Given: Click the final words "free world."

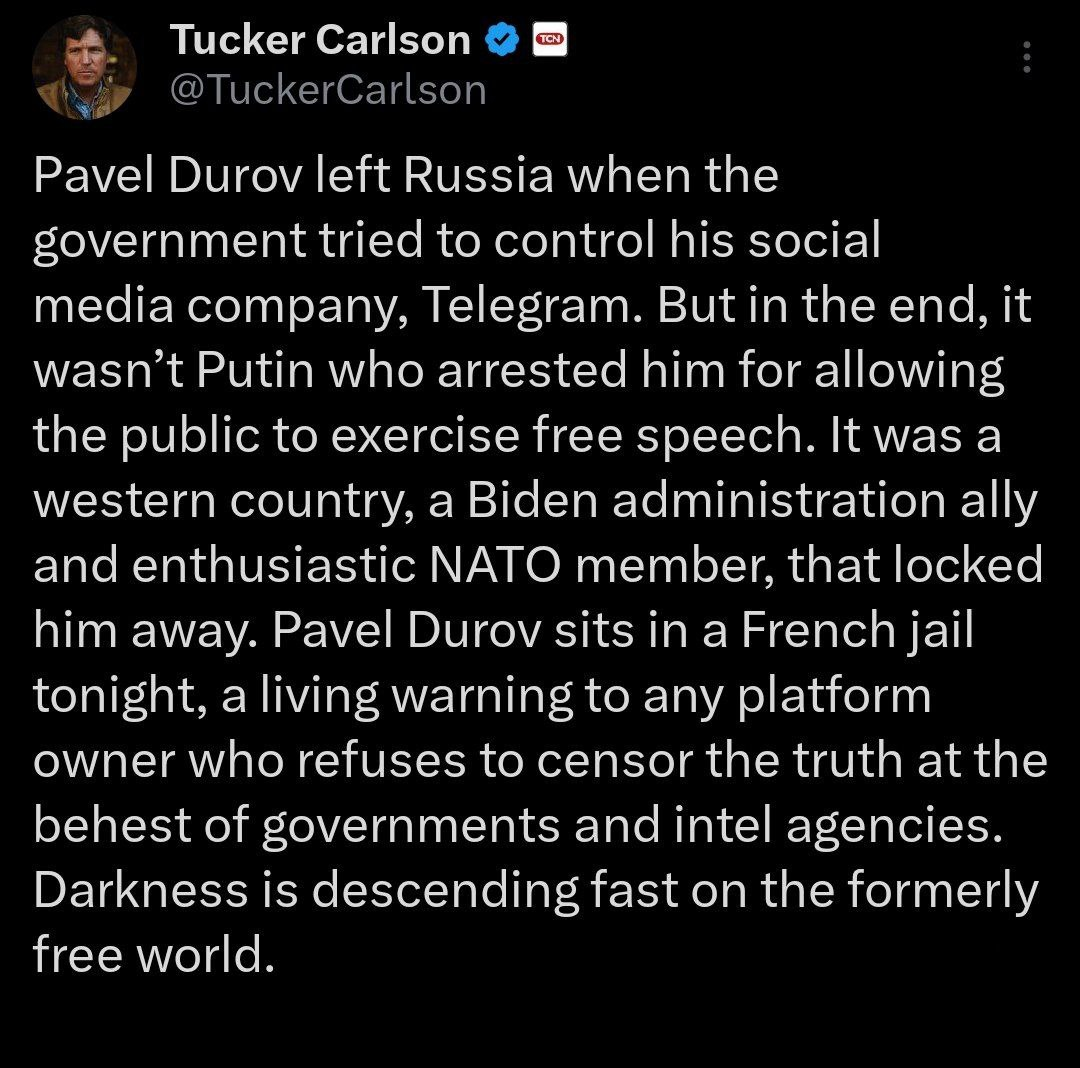Looking at the screenshot, I should tap(154, 955).
